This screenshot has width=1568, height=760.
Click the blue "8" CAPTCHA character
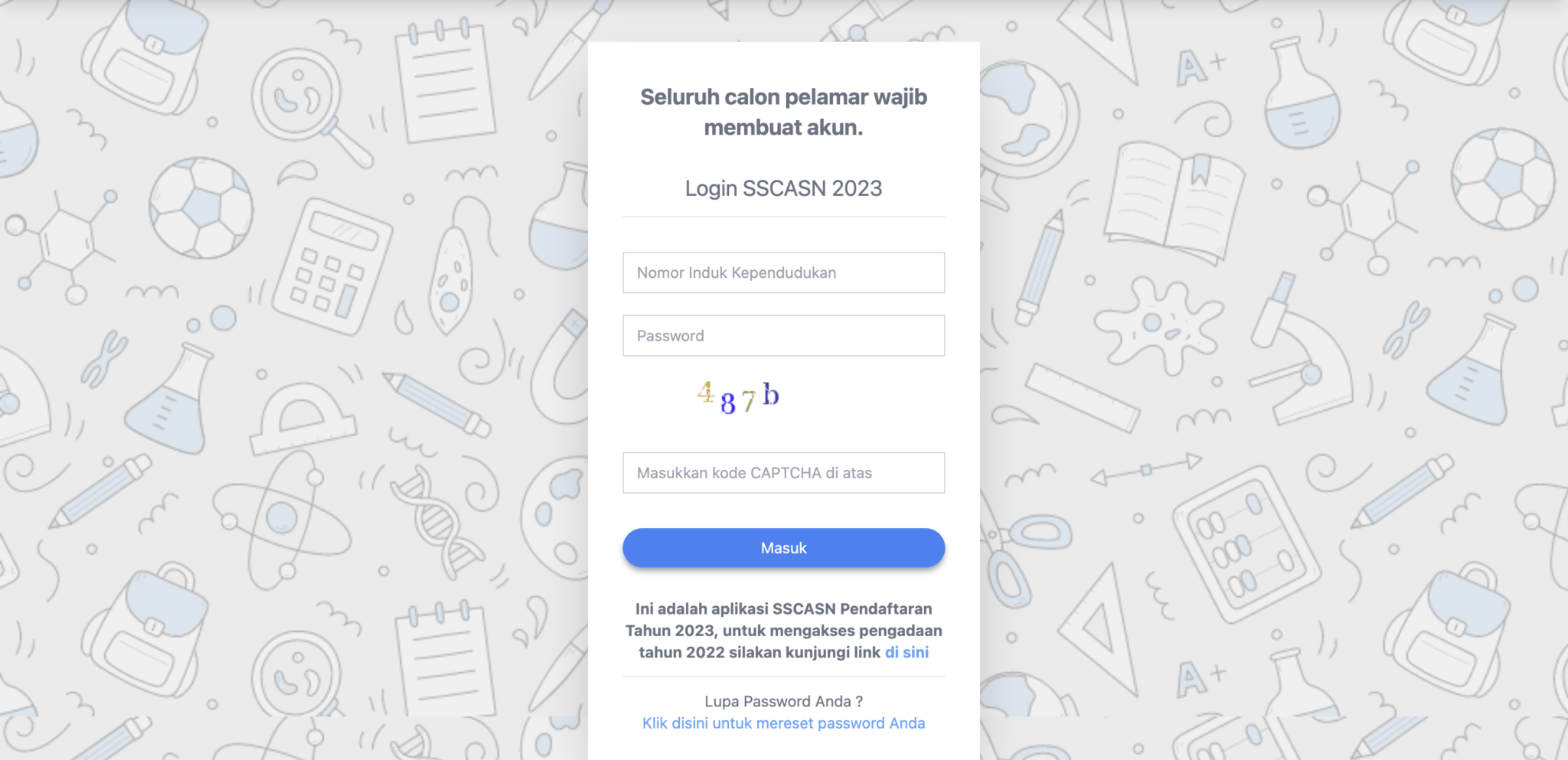pyautogui.click(x=728, y=403)
